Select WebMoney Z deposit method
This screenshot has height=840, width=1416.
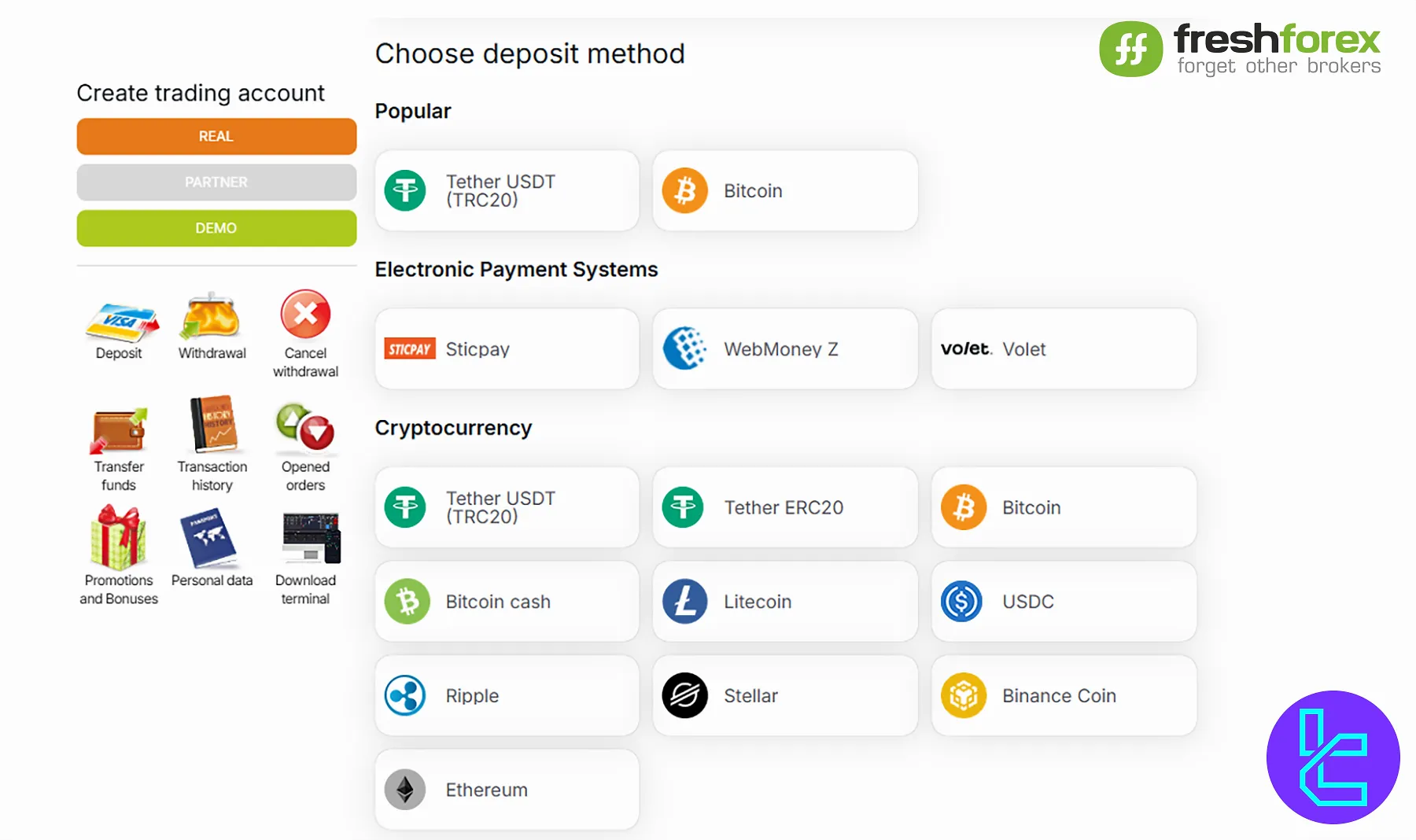pos(784,349)
